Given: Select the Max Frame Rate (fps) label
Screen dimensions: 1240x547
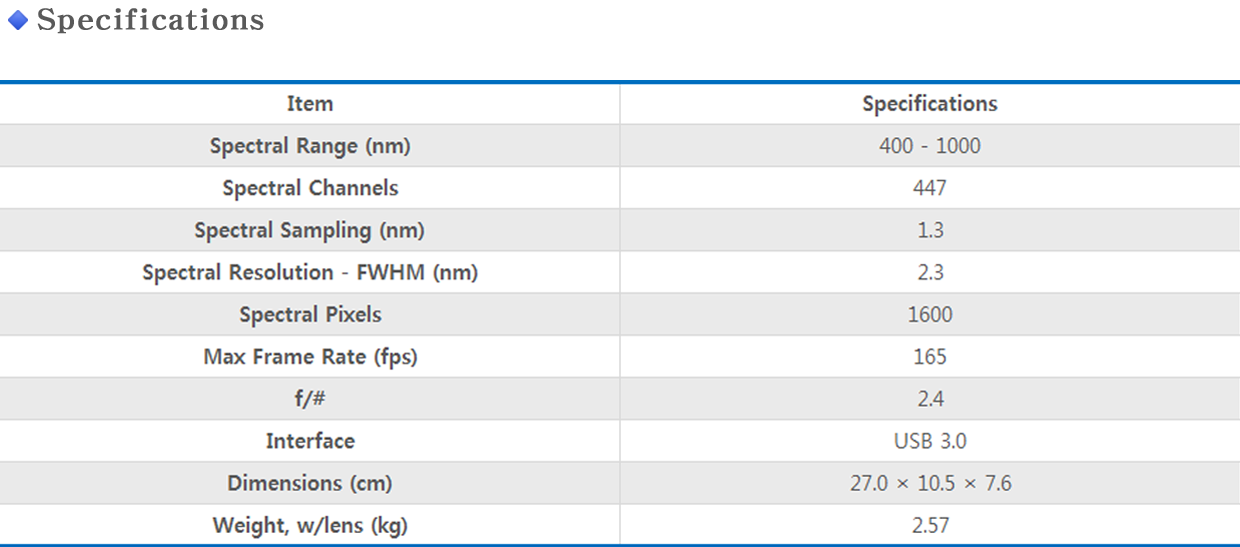Looking at the screenshot, I should coord(310,357).
